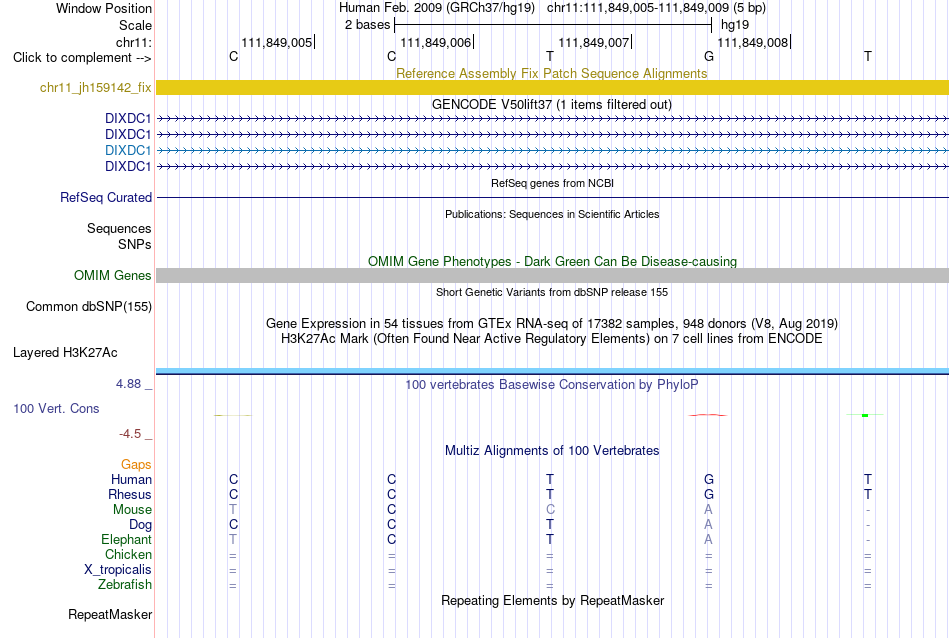Click the 4.88 PhyloP upper scale value
This screenshot has height=638, width=950.
pos(128,384)
